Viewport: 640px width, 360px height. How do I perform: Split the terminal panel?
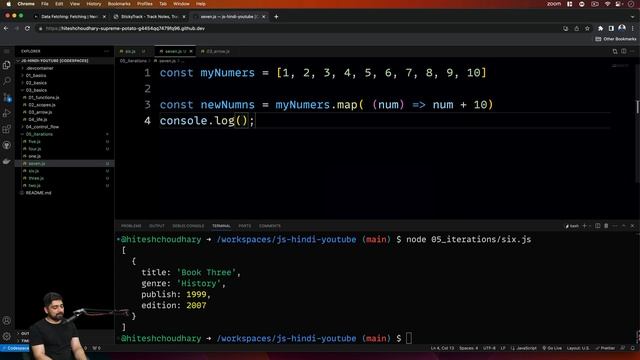[598, 226]
